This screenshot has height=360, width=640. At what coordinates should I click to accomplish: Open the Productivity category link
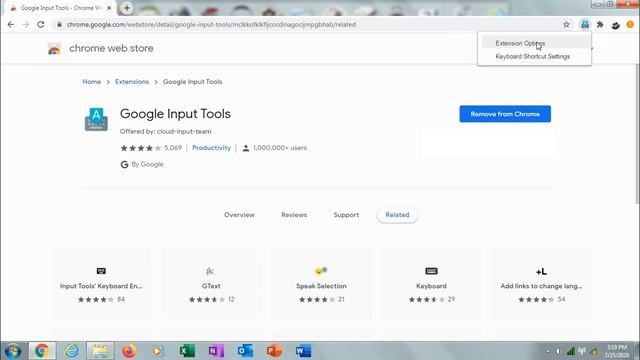(211, 148)
